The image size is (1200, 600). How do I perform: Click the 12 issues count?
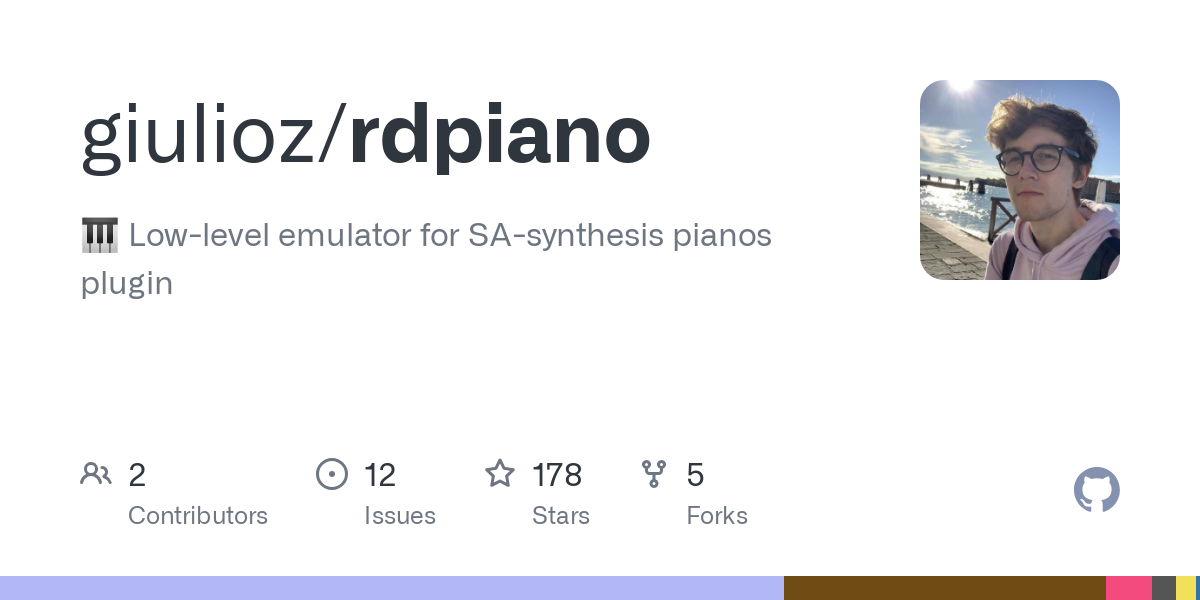tap(380, 474)
